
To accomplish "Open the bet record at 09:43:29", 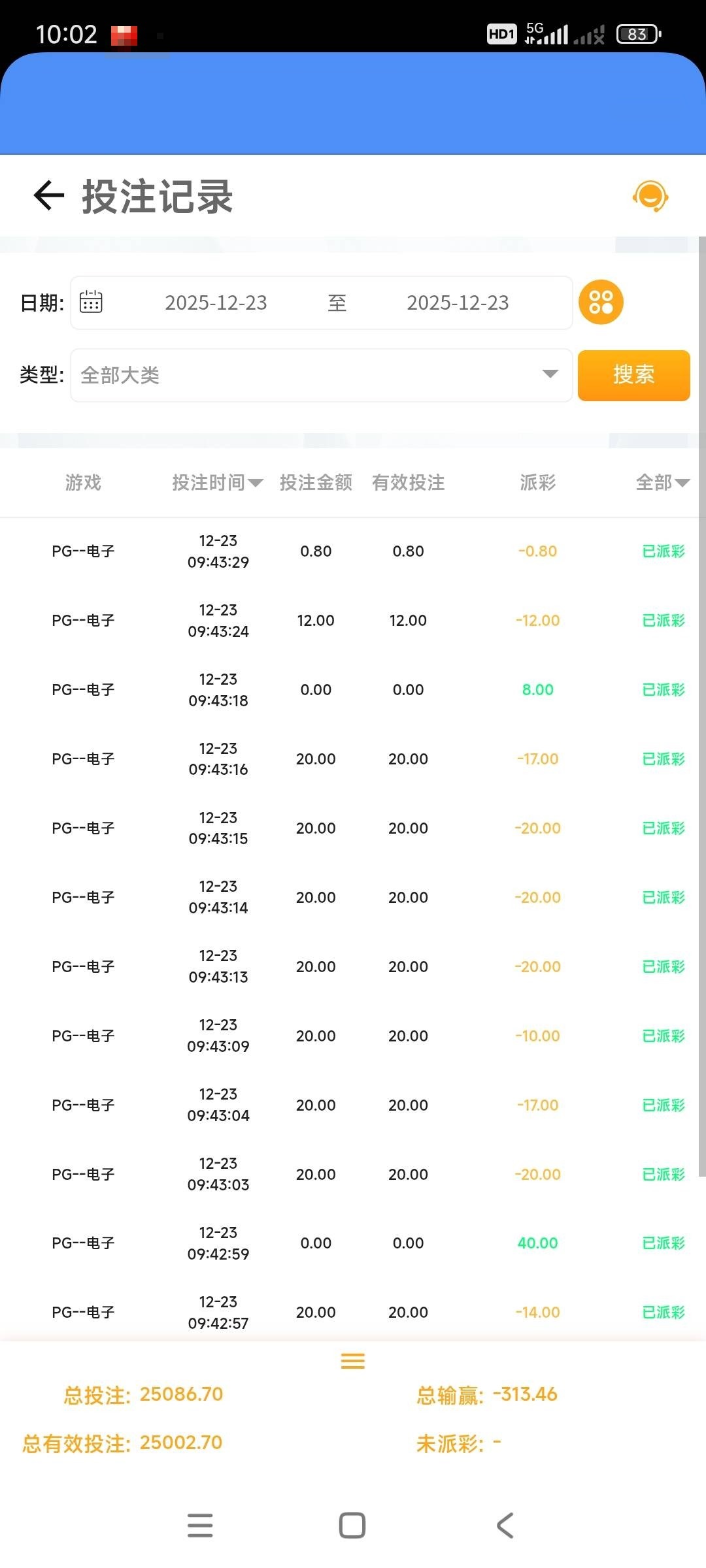I will pos(218,551).
